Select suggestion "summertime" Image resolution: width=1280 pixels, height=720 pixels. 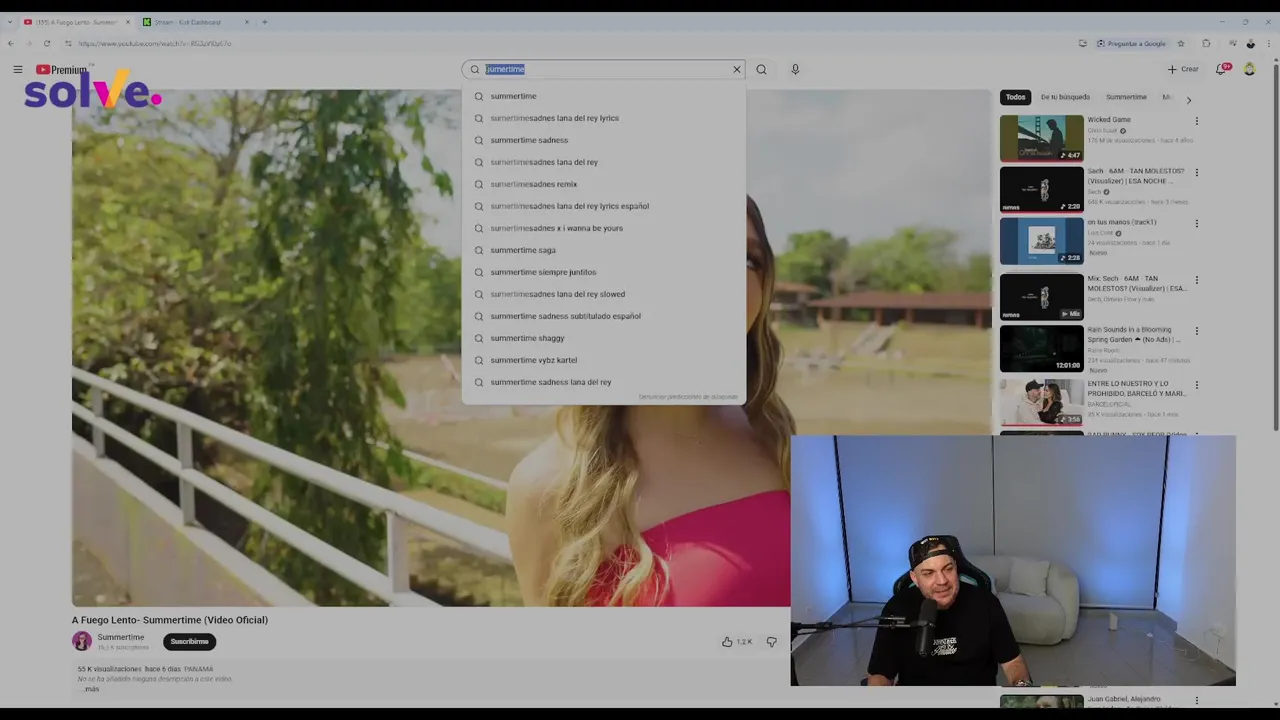coord(603,96)
